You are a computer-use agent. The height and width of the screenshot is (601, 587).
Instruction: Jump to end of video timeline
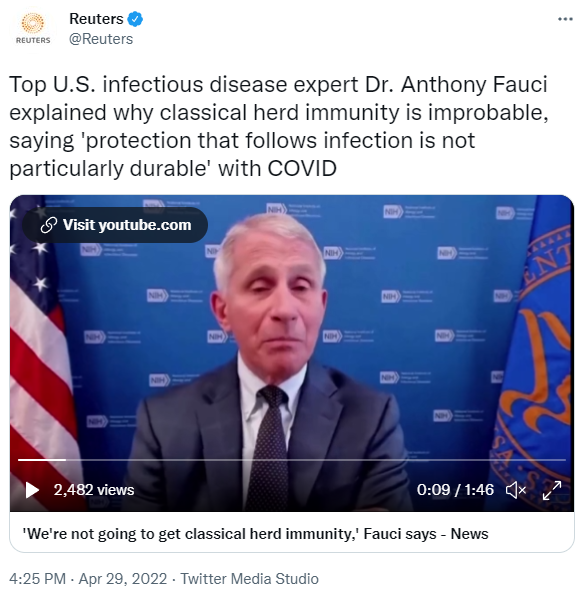click(564, 459)
